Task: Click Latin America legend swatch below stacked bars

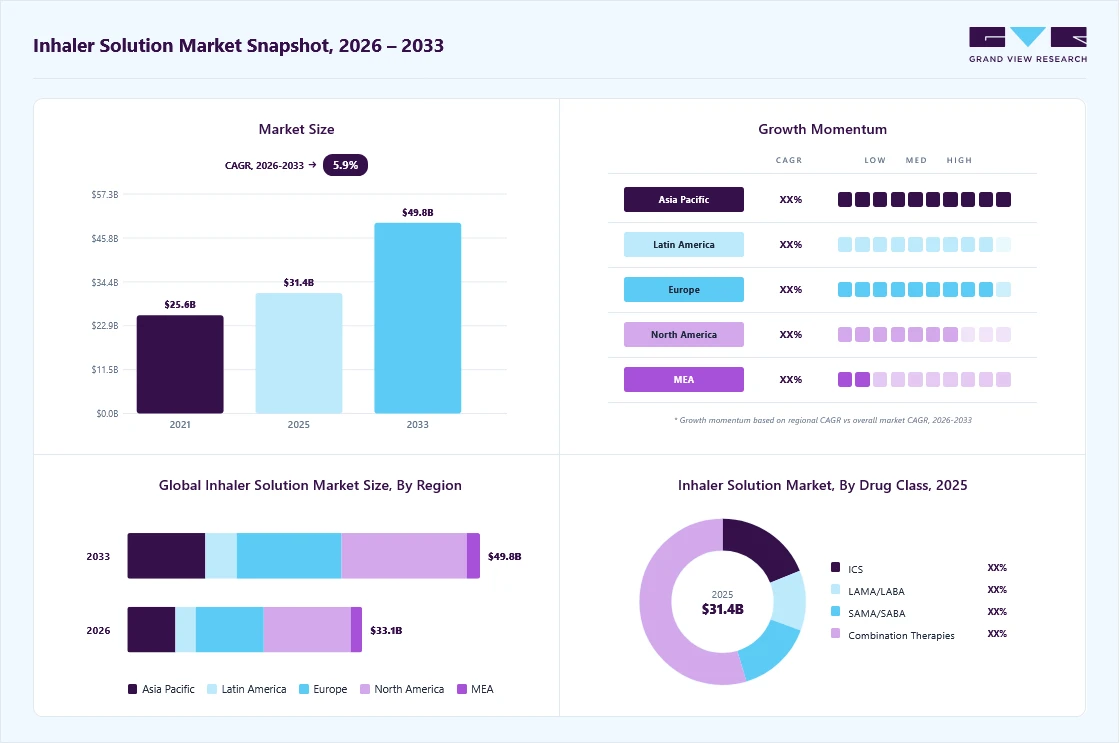Action: point(211,689)
